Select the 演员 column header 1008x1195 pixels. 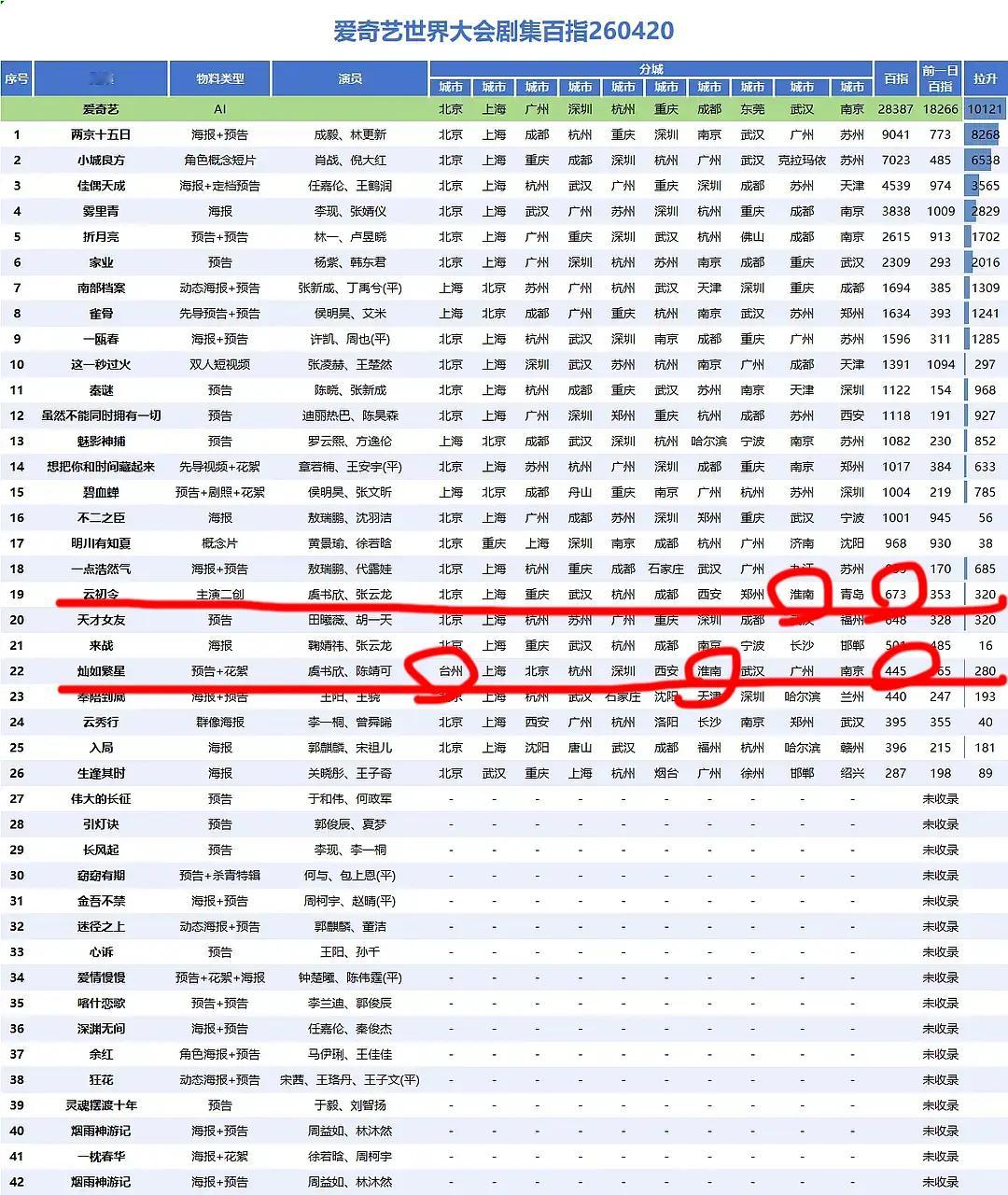click(350, 78)
